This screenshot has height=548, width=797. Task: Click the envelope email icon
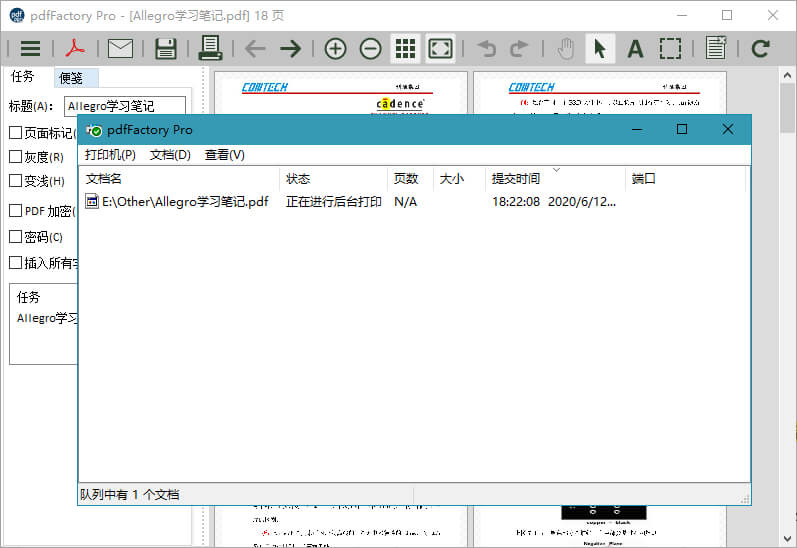(120, 49)
